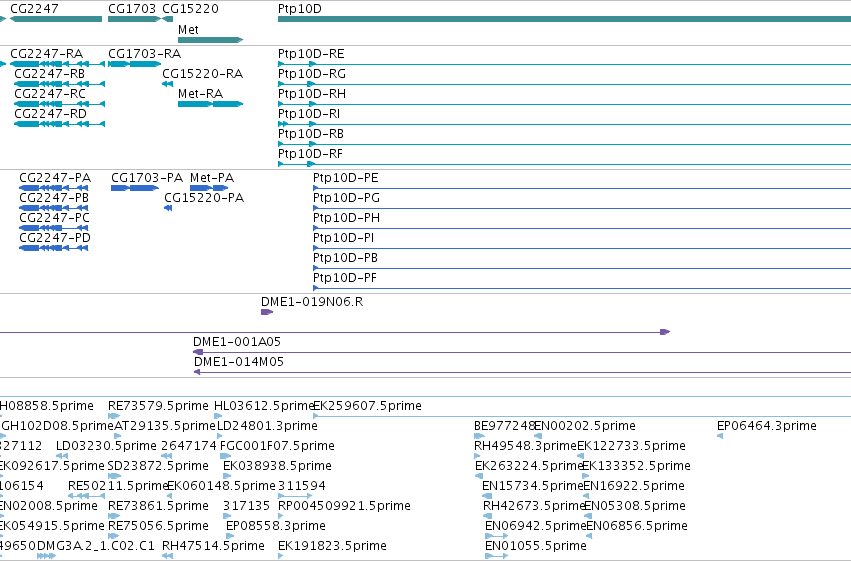The image size is (851, 561).
Task: Select the EN01055.5prime EST
Action: pyautogui.click(x=497, y=557)
